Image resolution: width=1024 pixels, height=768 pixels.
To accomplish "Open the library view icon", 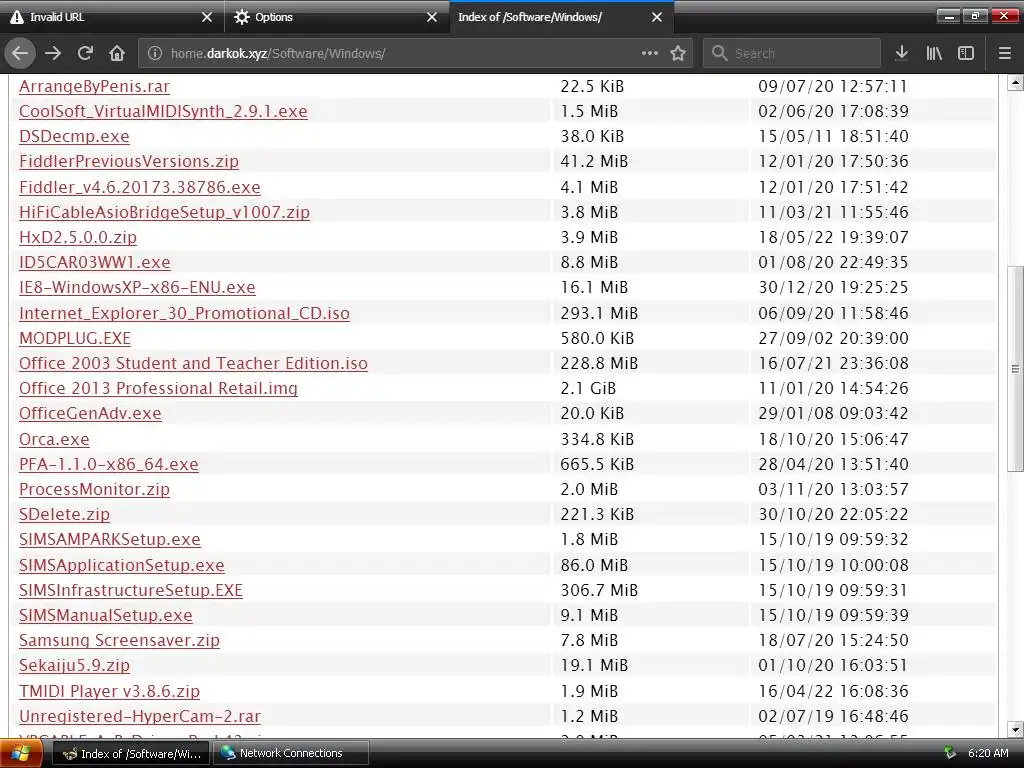I will [934, 53].
